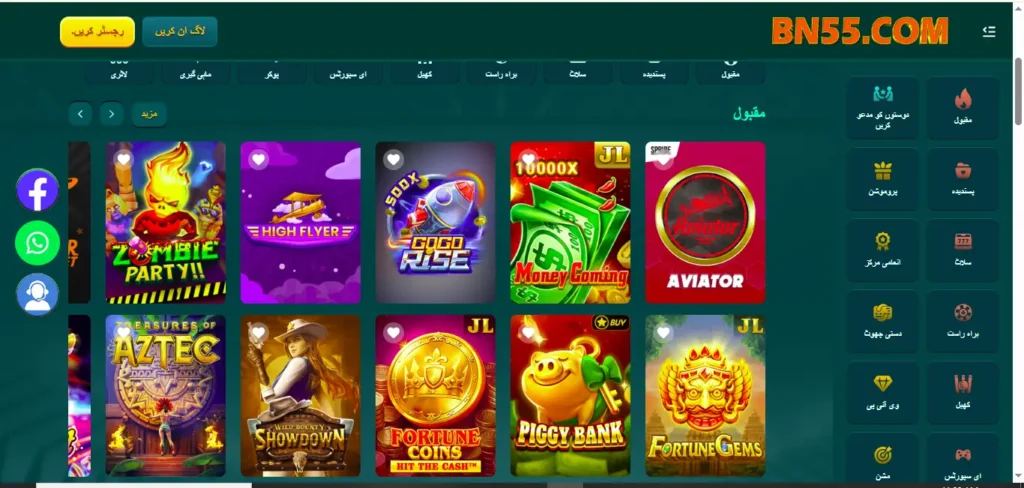This screenshot has width=1024, height=488.
Task: Open the rewards center medal tile
Action: [x=882, y=250]
